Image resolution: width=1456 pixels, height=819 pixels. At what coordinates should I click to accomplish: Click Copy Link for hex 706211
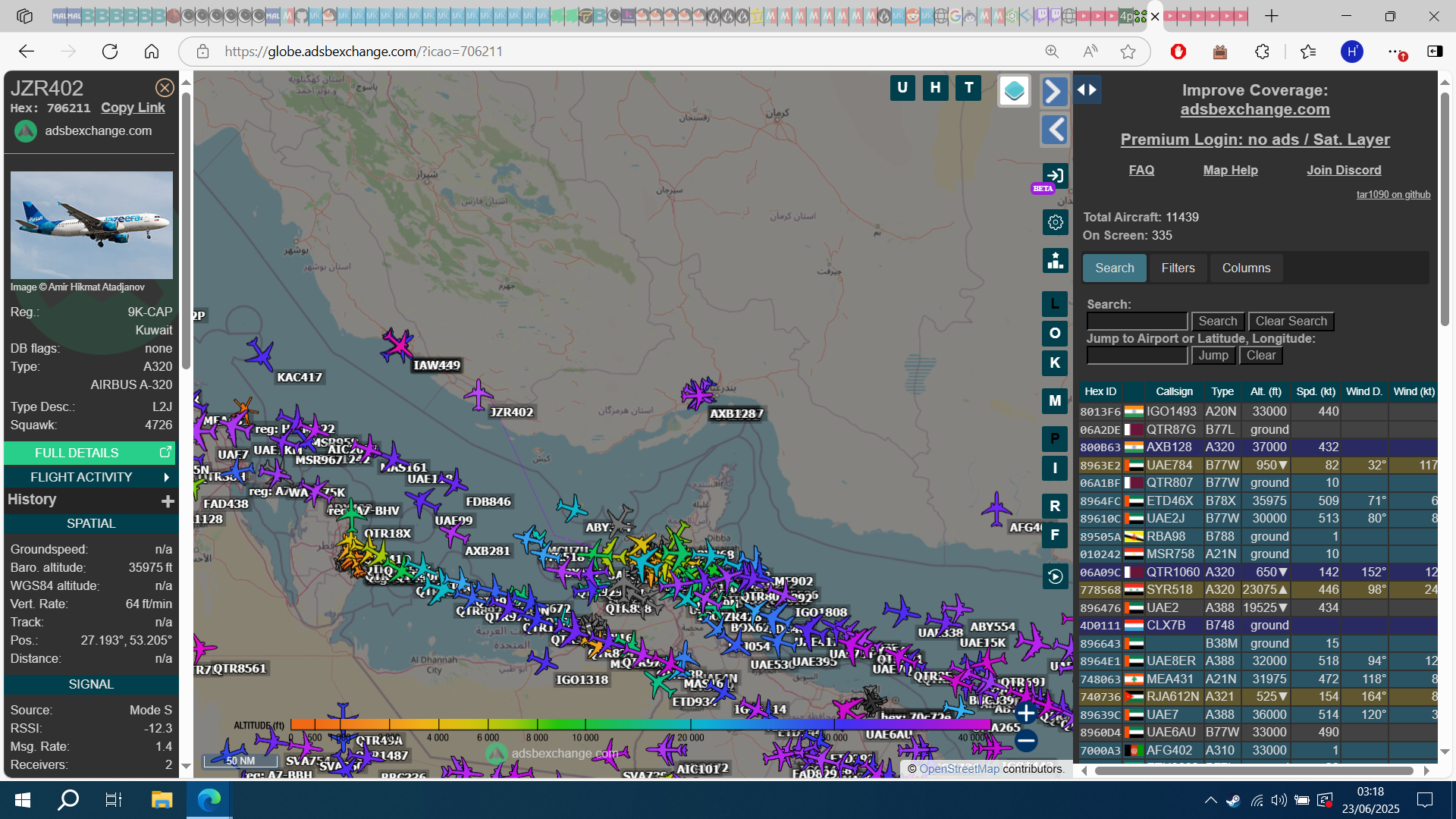[133, 108]
